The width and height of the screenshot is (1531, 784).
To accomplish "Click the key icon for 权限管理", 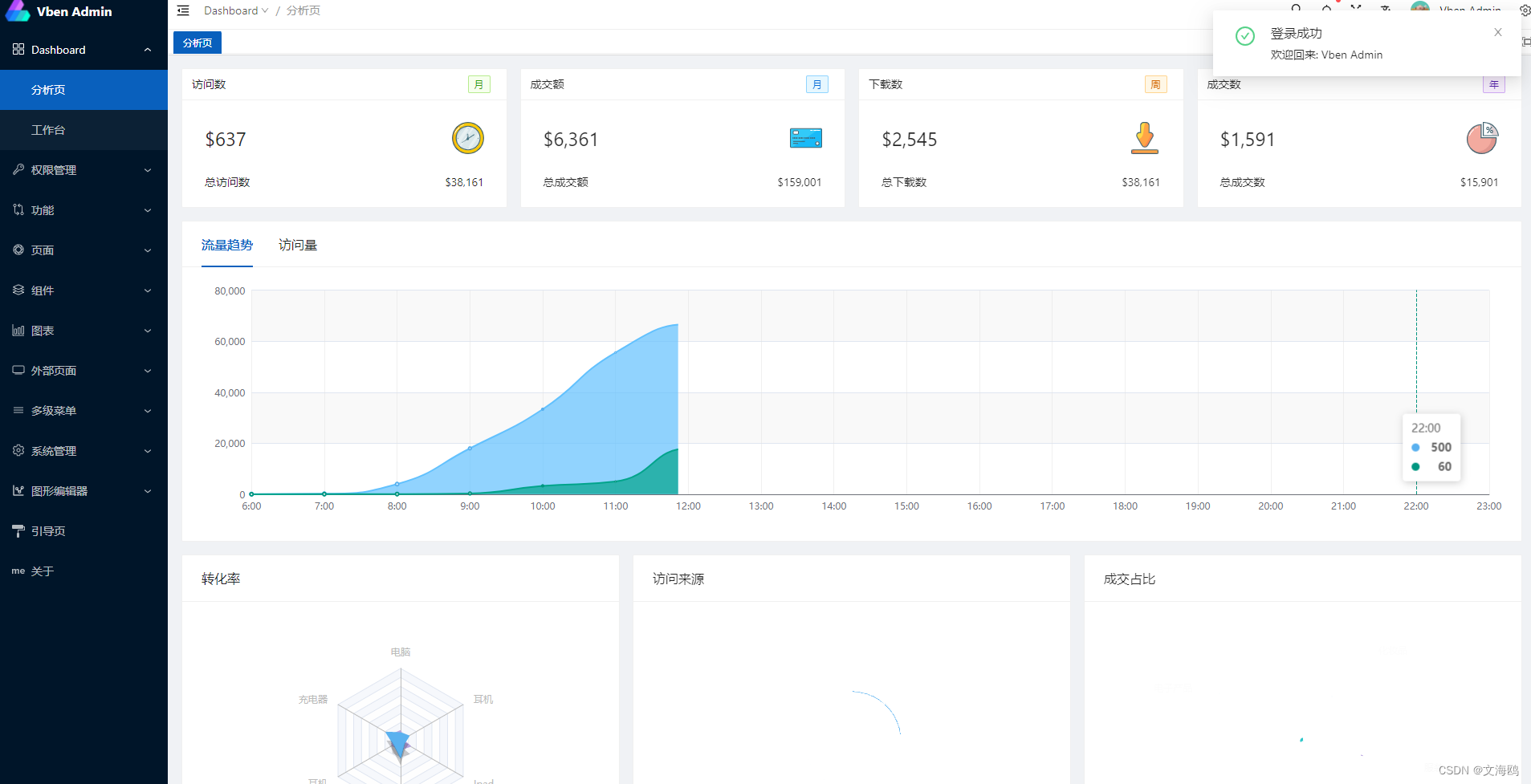I will point(18,169).
